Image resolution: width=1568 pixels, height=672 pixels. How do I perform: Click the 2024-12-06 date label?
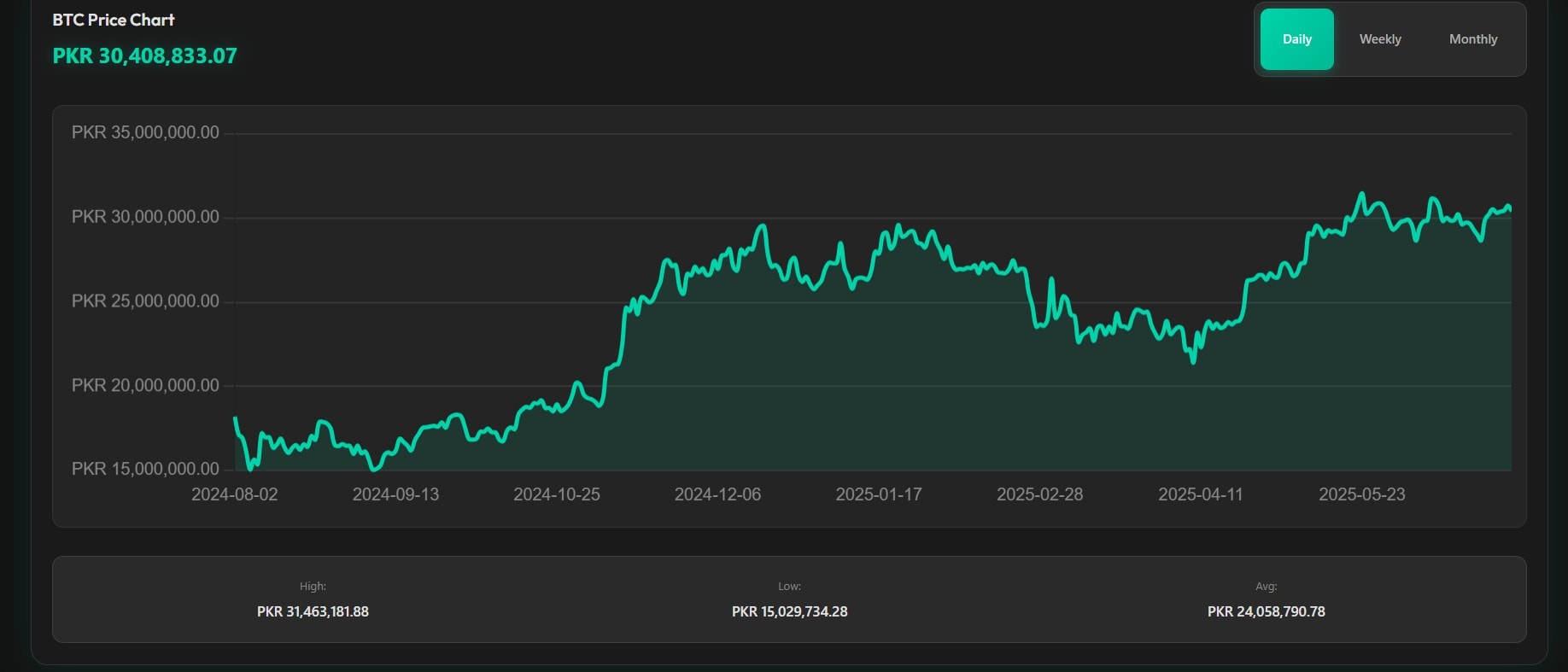(x=717, y=494)
